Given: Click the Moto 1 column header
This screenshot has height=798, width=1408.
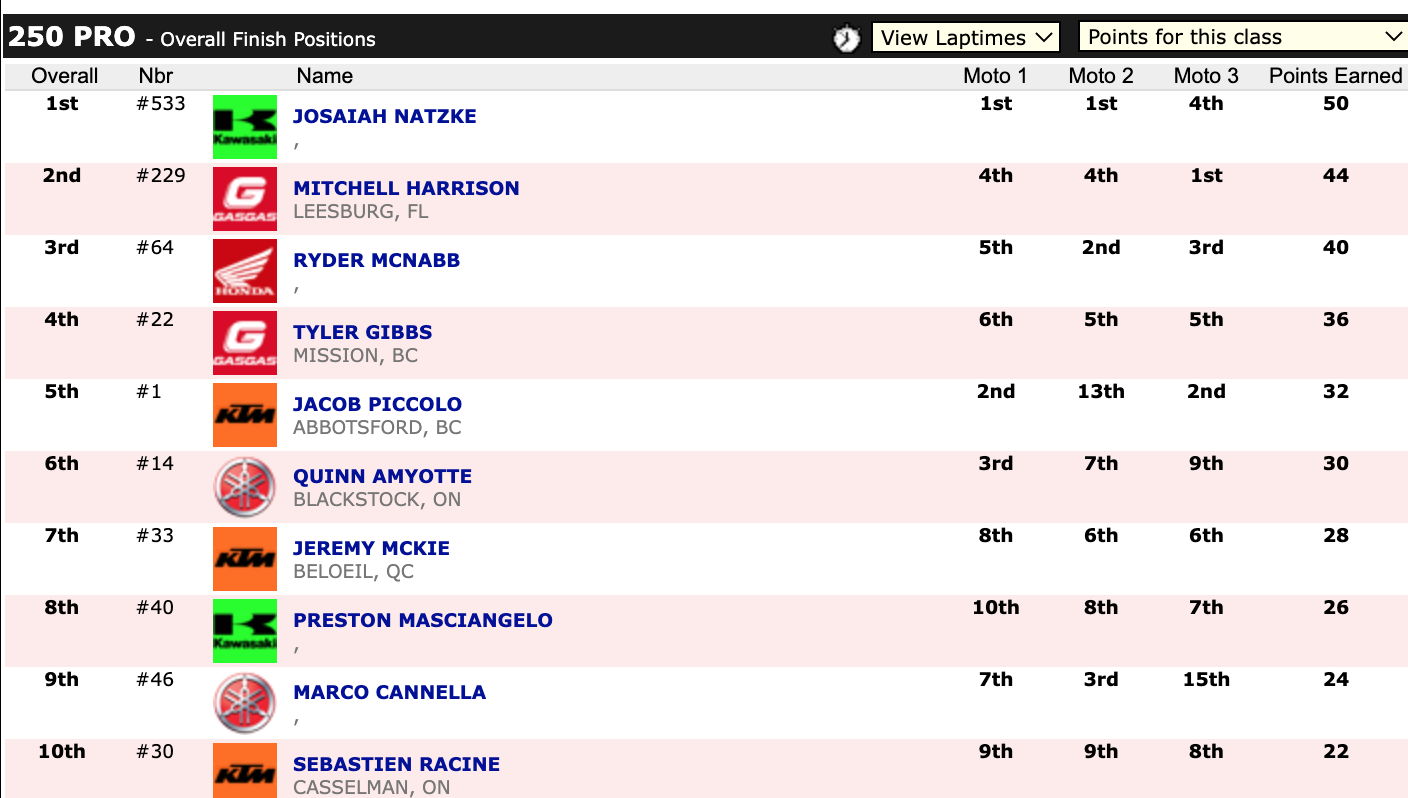Looking at the screenshot, I should coord(995,76).
